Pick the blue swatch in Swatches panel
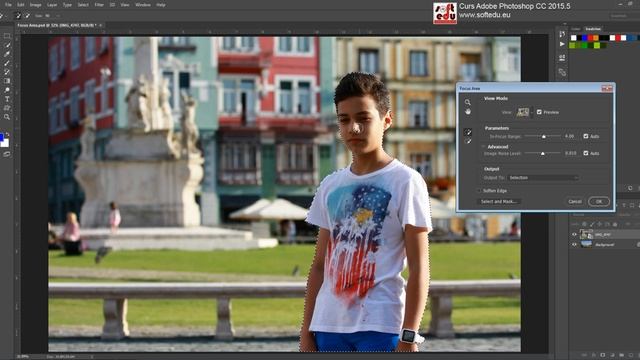 (x=585, y=38)
